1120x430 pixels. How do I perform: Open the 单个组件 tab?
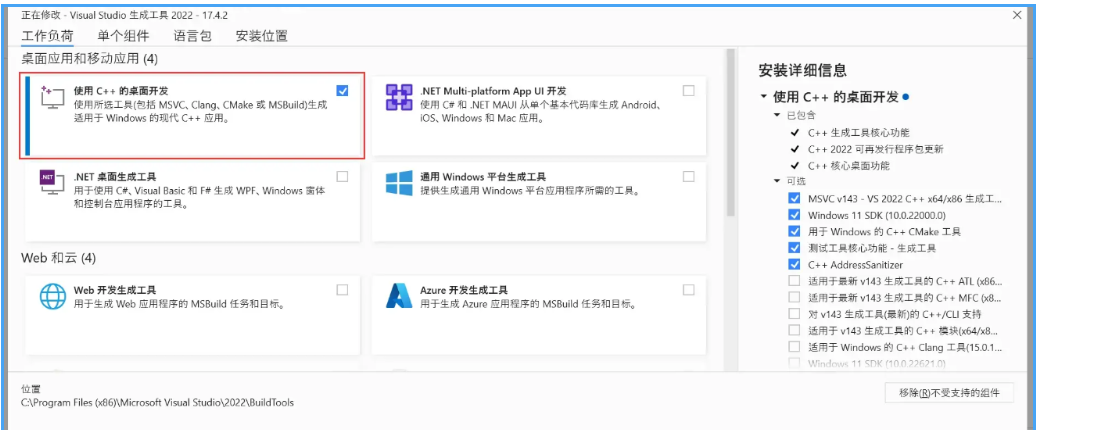[124, 36]
